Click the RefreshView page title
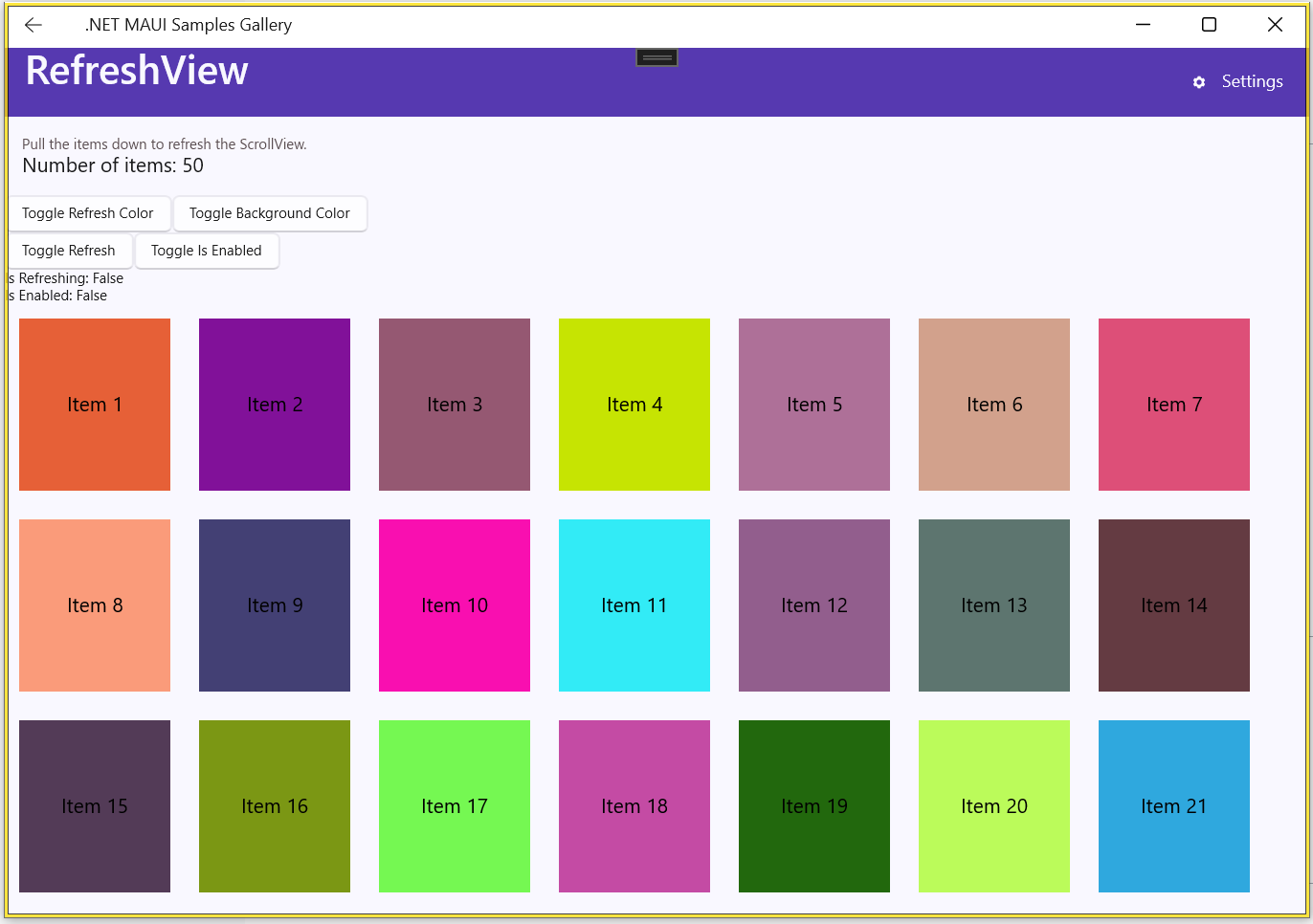 [137, 71]
